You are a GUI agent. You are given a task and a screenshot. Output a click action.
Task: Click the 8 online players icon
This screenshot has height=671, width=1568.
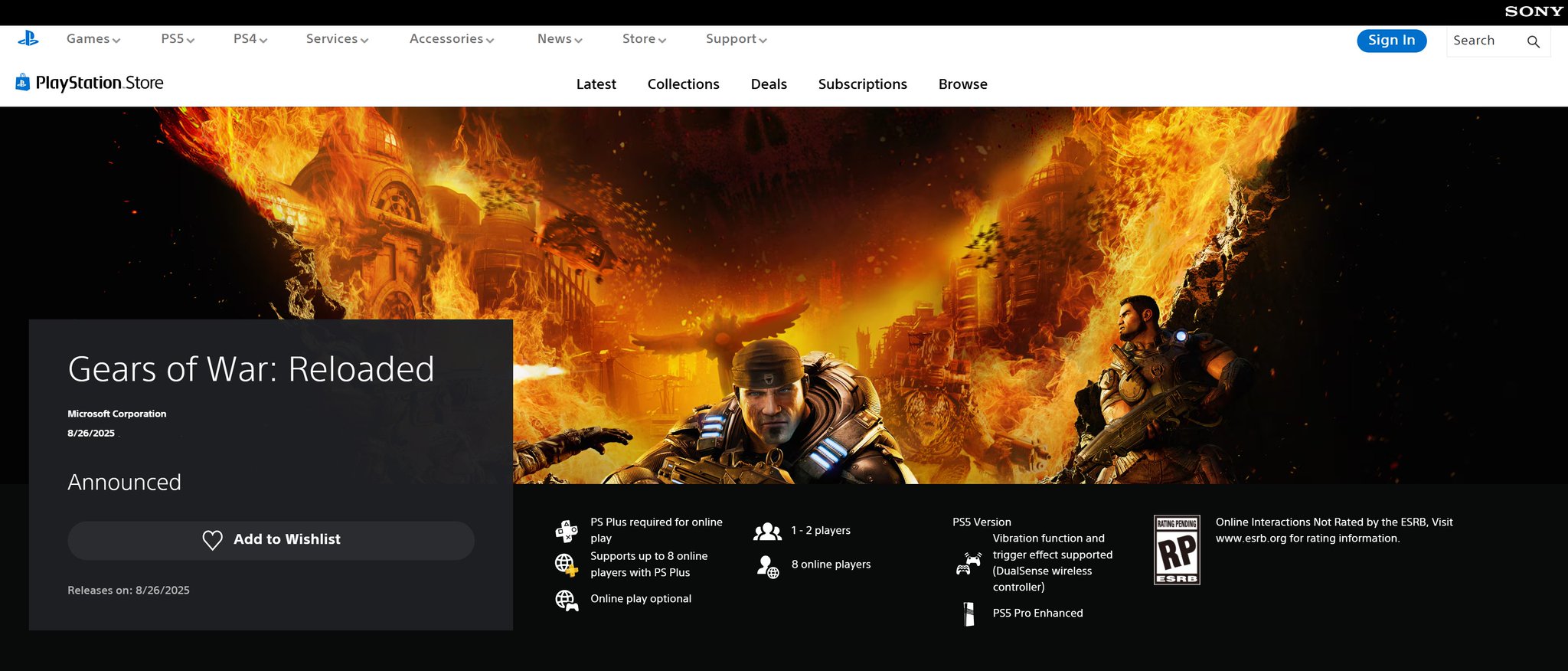(x=768, y=566)
